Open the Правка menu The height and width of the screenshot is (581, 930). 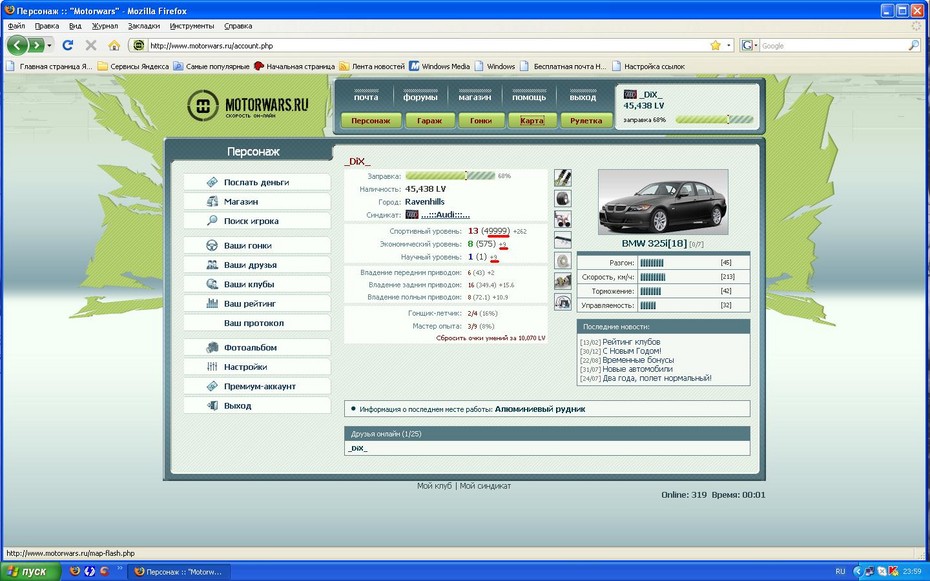pos(46,26)
